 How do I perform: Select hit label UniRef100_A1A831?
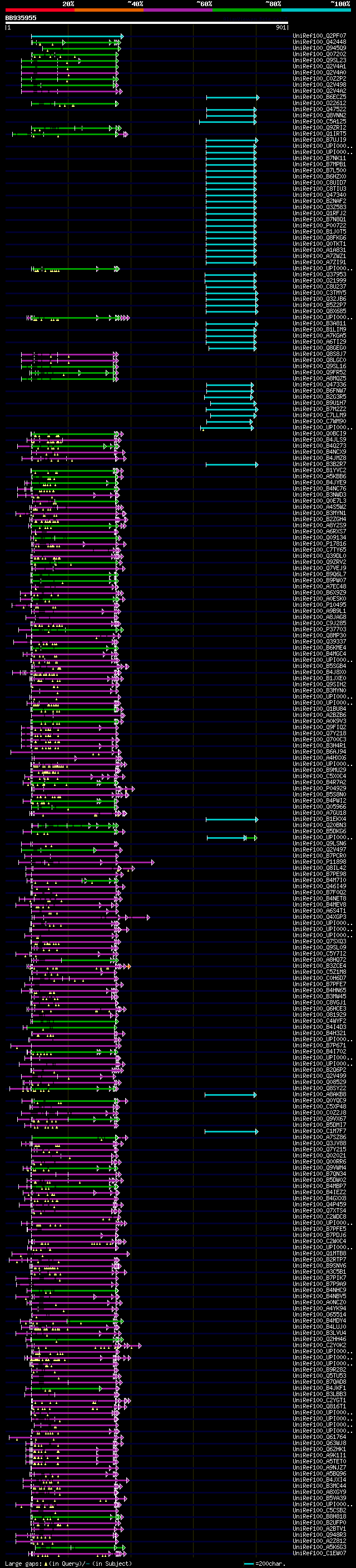[x=319, y=250]
